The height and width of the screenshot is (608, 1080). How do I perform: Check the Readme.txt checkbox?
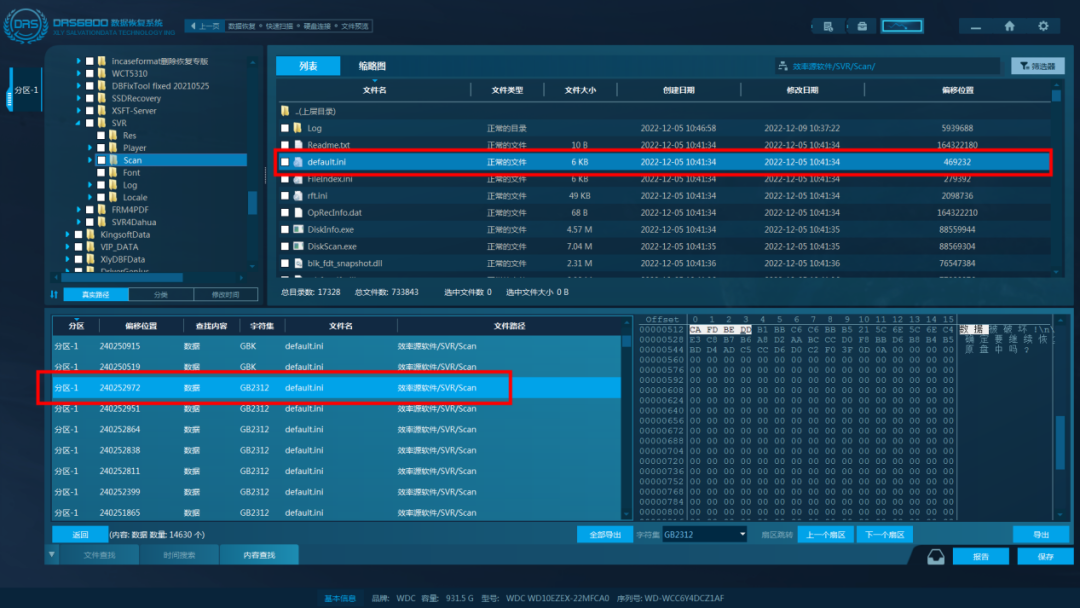pos(284,145)
